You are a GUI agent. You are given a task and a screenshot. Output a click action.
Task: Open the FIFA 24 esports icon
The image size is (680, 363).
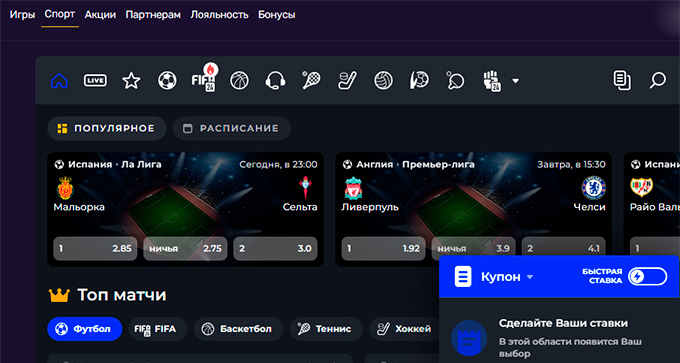(204, 80)
